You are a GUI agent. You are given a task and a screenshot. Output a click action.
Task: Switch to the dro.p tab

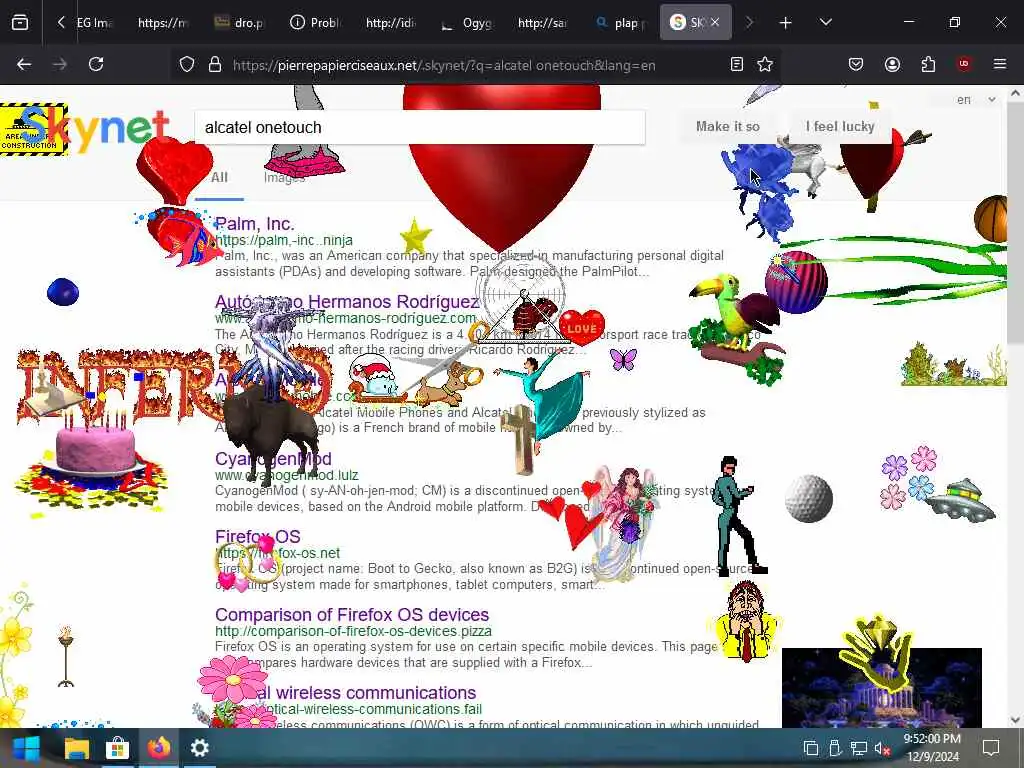(240, 22)
